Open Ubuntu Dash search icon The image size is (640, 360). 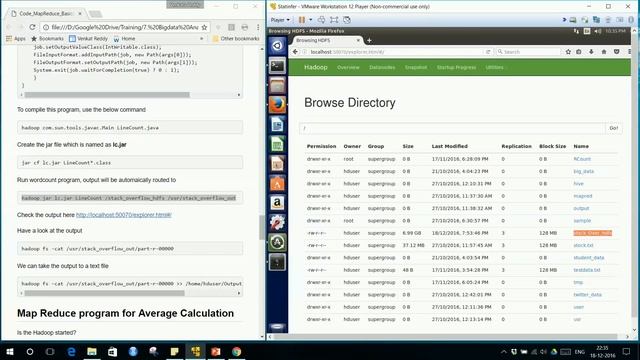point(277,45)
